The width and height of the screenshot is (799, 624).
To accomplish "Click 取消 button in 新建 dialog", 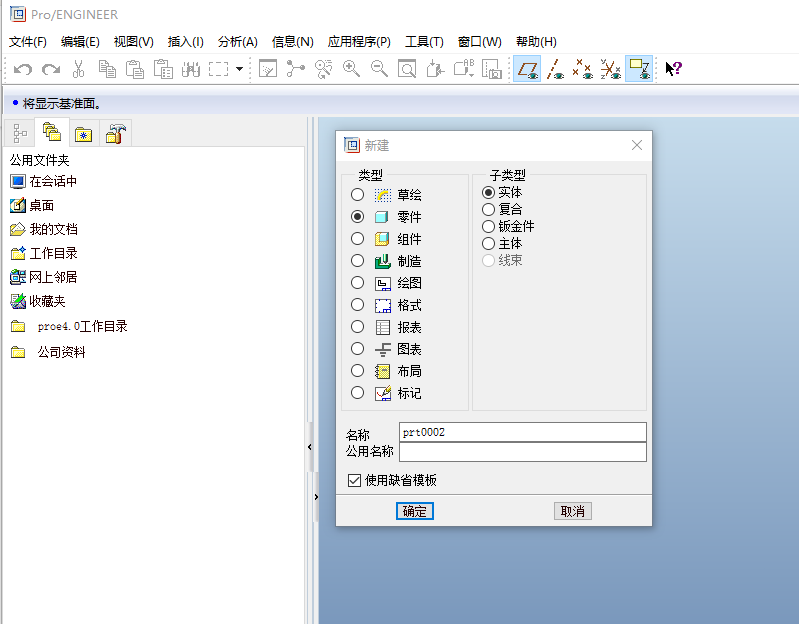I will (573, 511).
